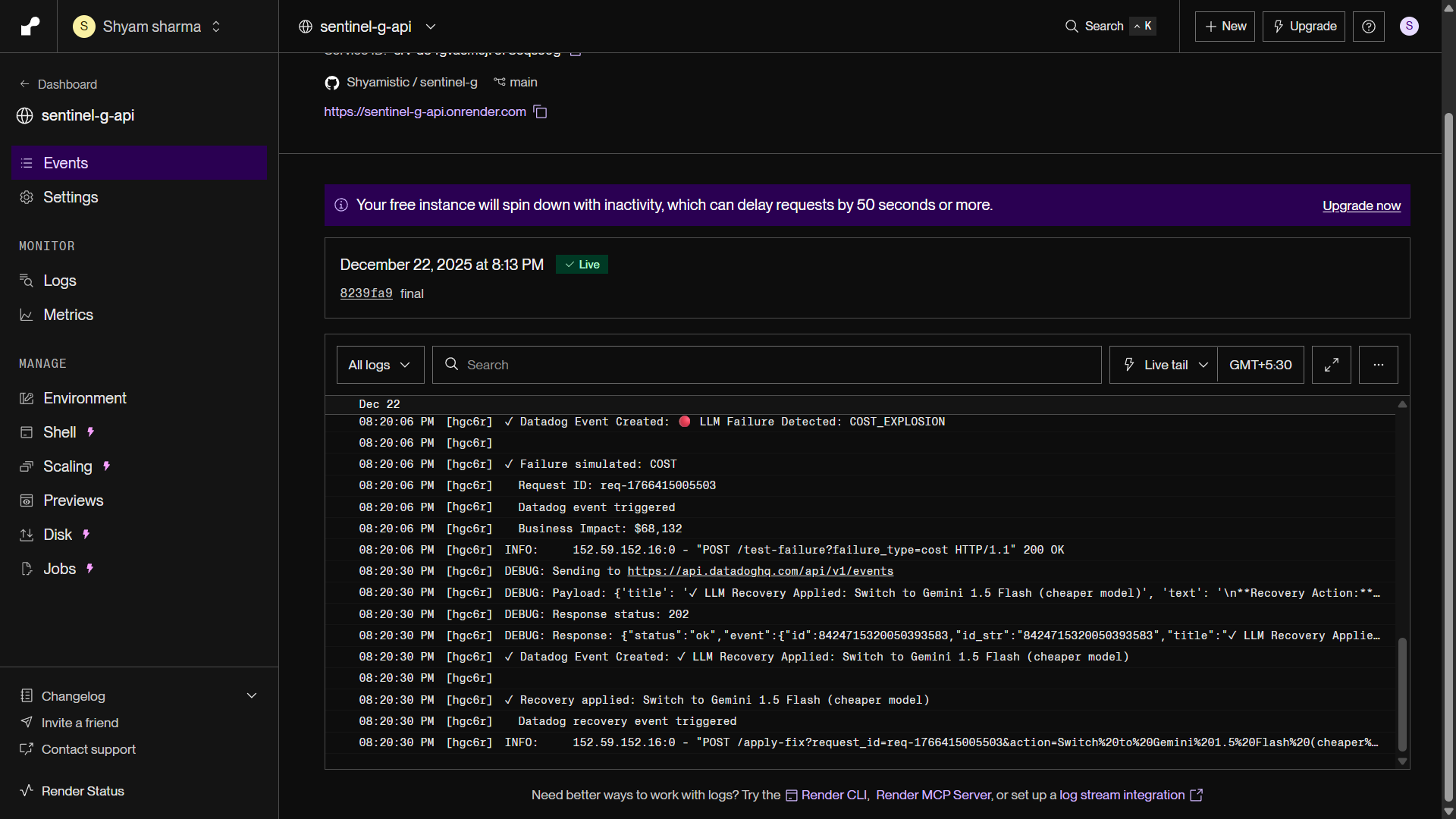The width and height of the screenshot is (1456, 819).
Task: Click the Render logo home icon
Action: [30, 27]
